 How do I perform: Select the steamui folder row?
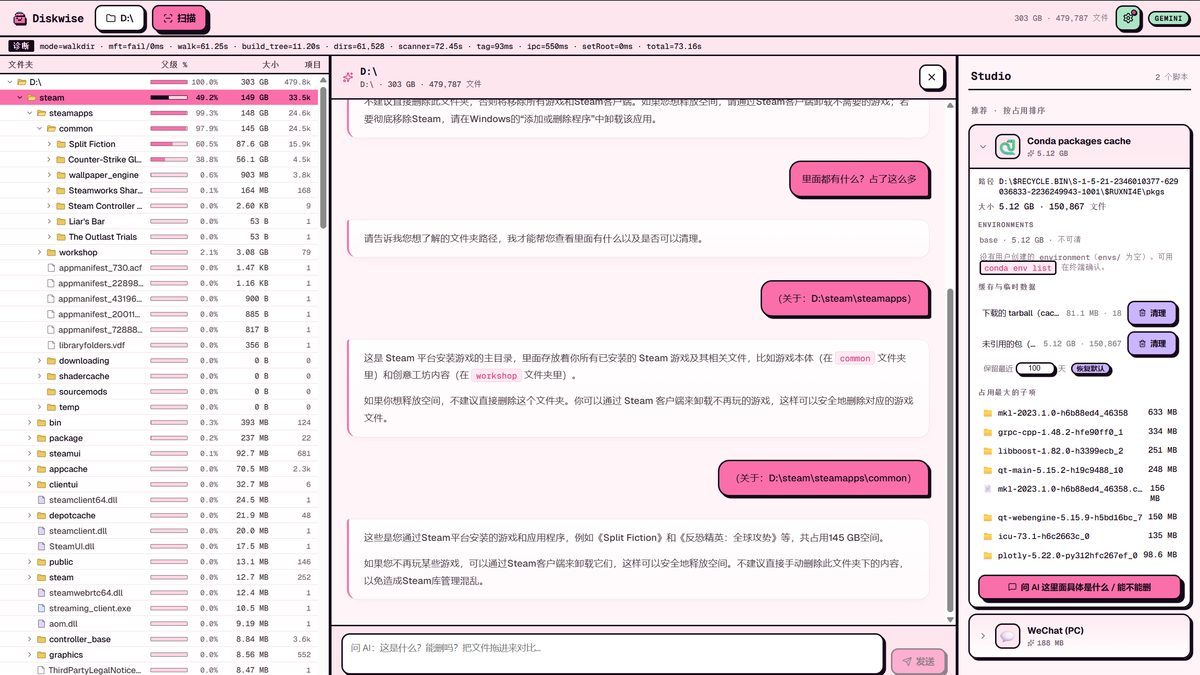pyautogui.click(x=161, y=454)
